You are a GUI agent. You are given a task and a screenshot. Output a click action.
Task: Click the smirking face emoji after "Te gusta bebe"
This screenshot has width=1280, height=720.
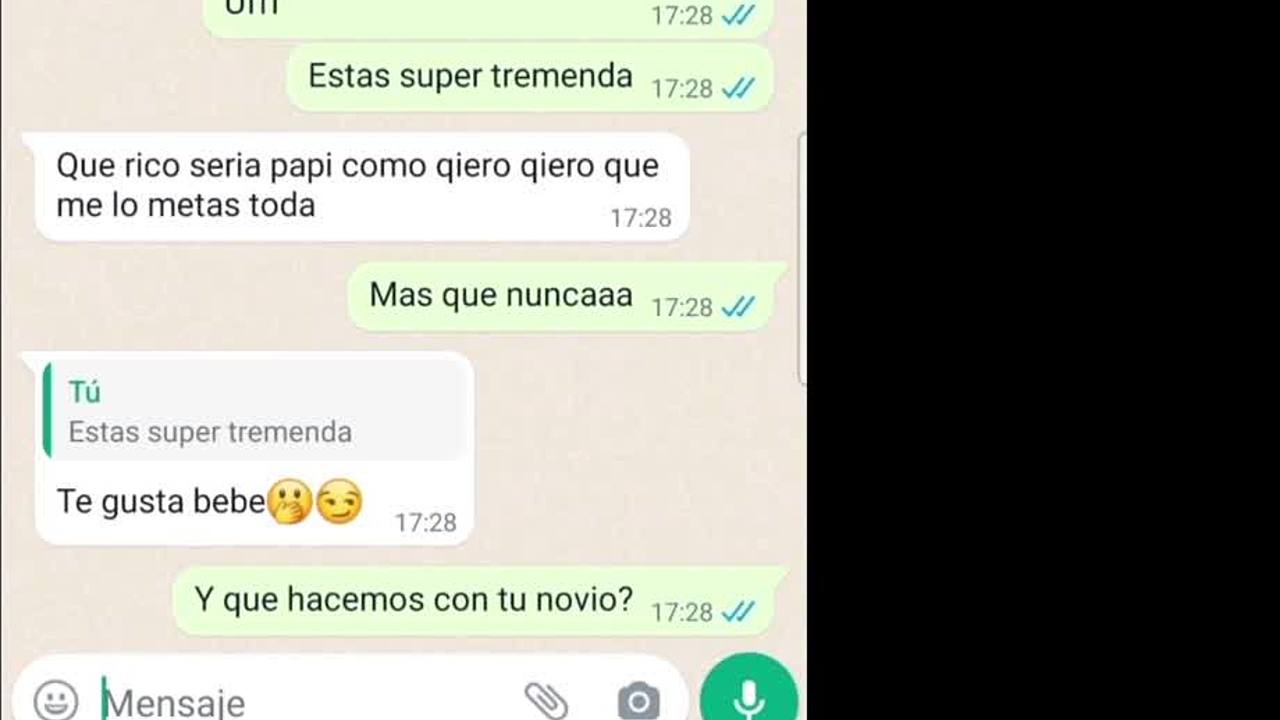[339, 503]
